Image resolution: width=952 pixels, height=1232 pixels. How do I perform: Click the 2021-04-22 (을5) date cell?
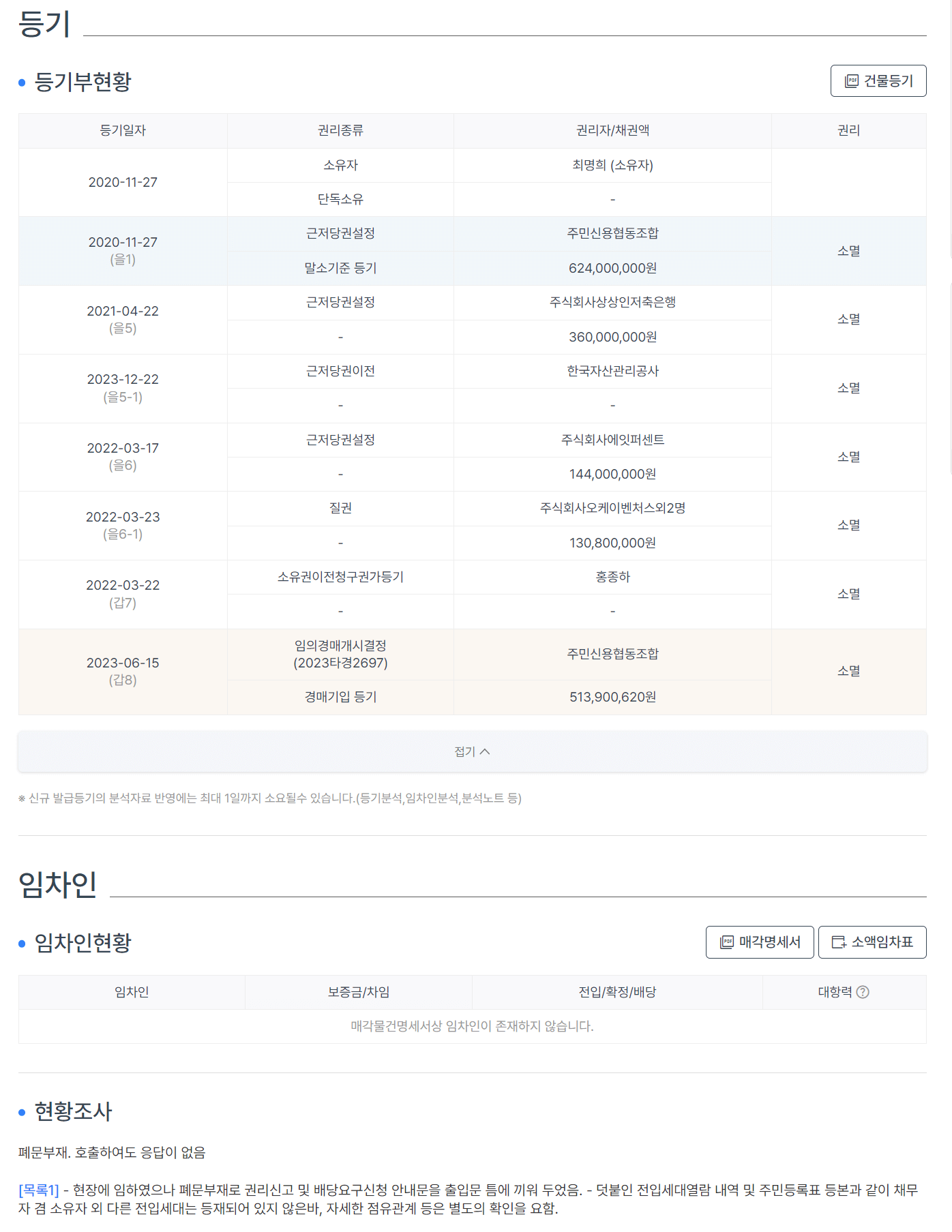(123, 319)
